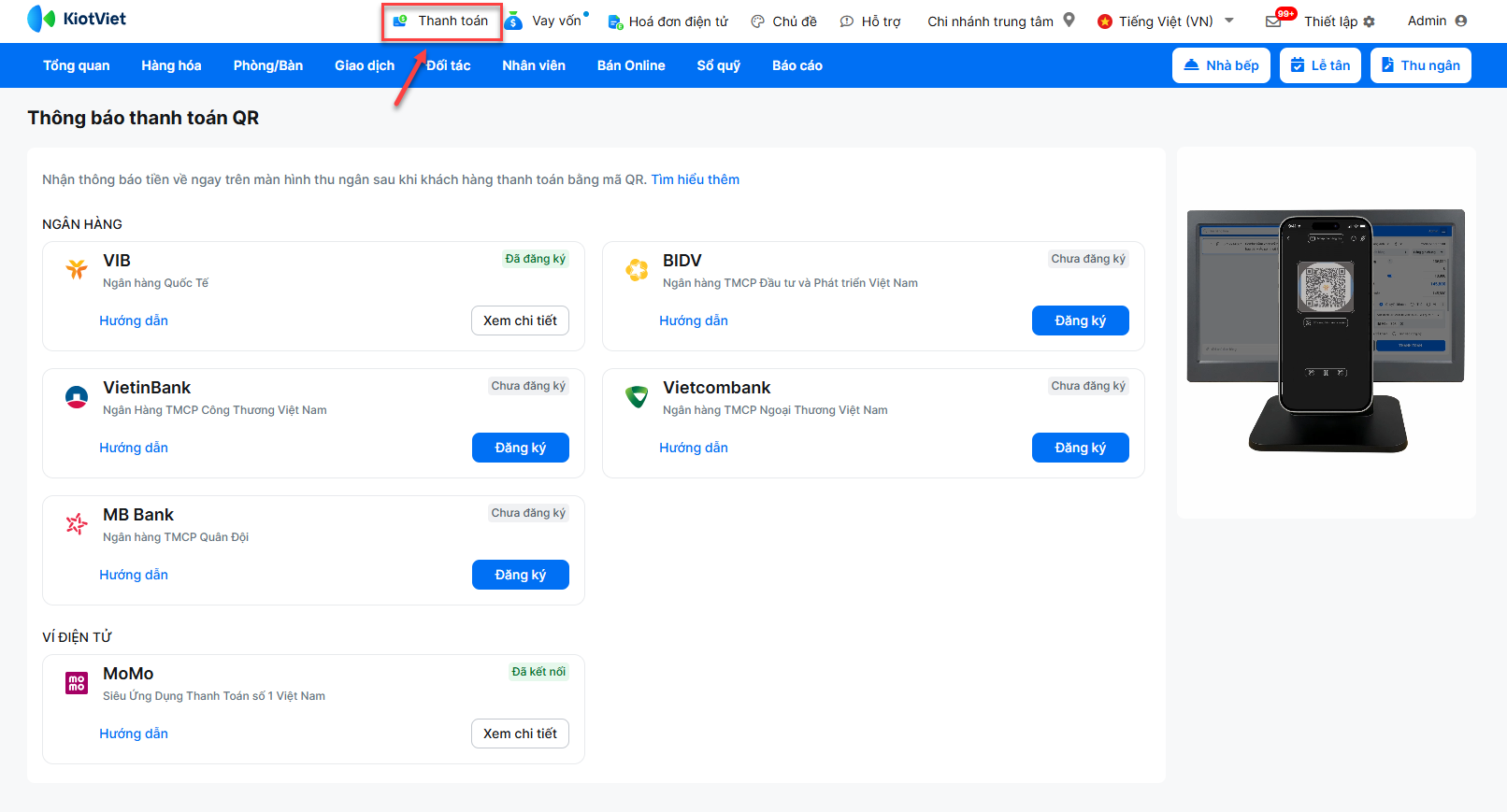Click the Hỗ trợ chat bubble icon
This screenshot has width=1507, height=812.
point(847,21)
